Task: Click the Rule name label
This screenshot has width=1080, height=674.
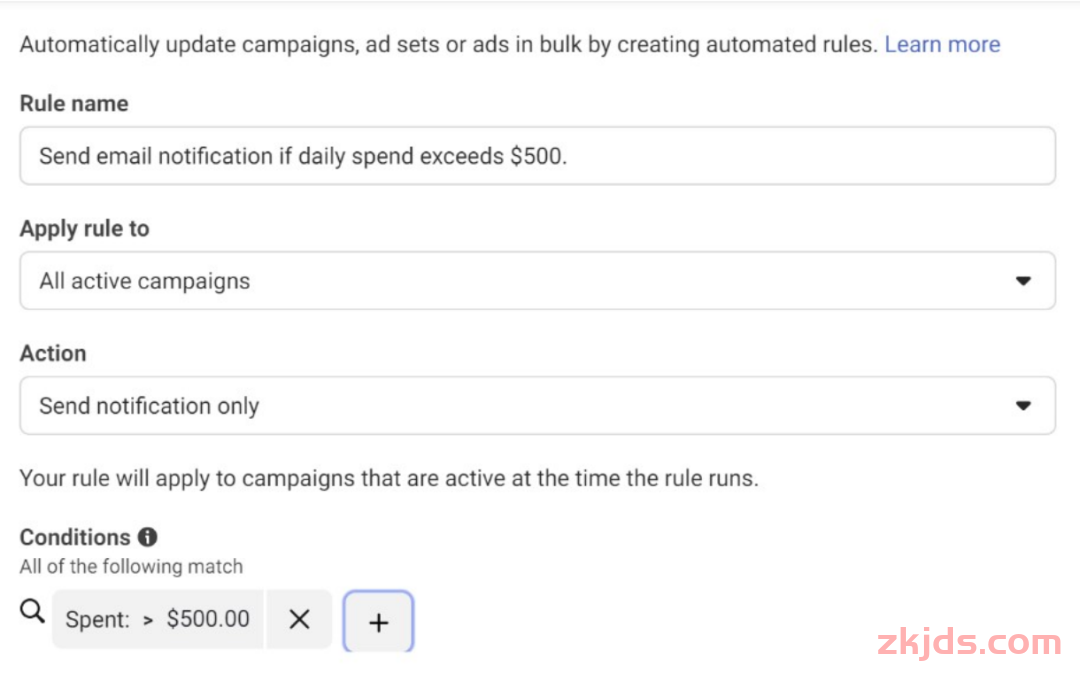Action: point(74,103)
